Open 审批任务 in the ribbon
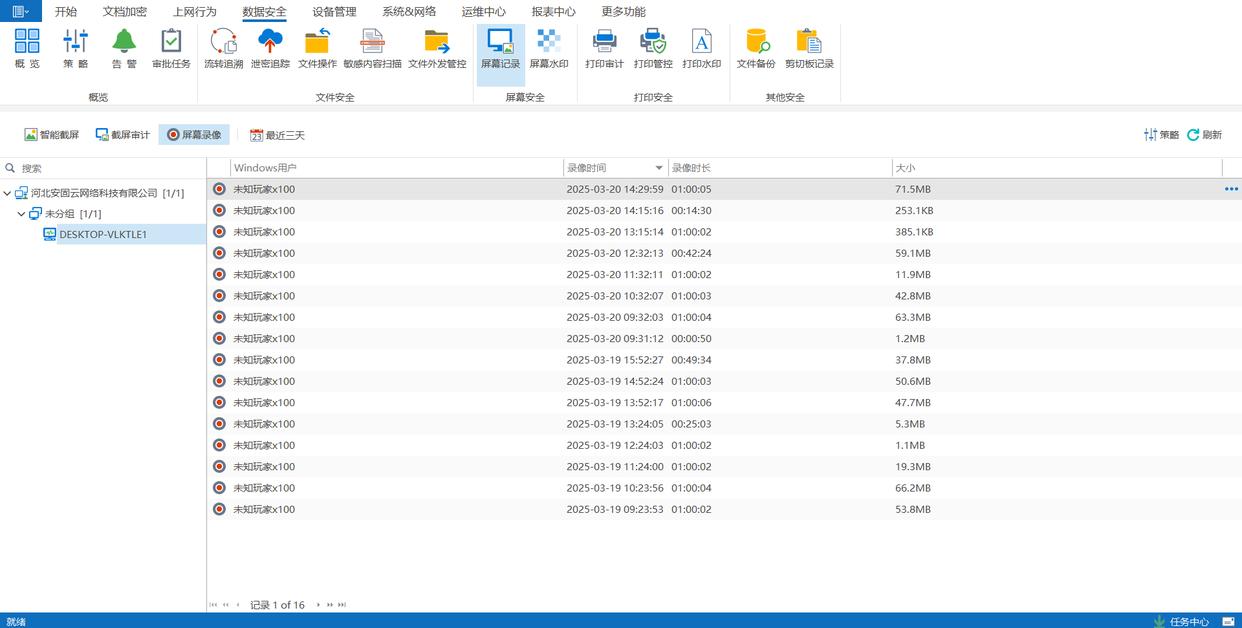Viewport: 1242px width, 628px height. click(171, 48)
